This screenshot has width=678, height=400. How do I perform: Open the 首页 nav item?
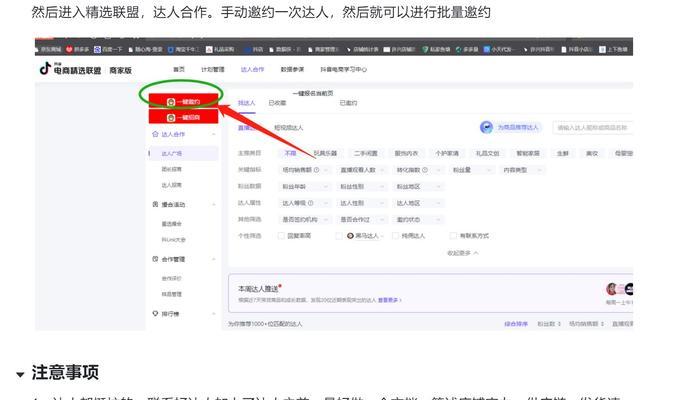(x=179, y=69)
